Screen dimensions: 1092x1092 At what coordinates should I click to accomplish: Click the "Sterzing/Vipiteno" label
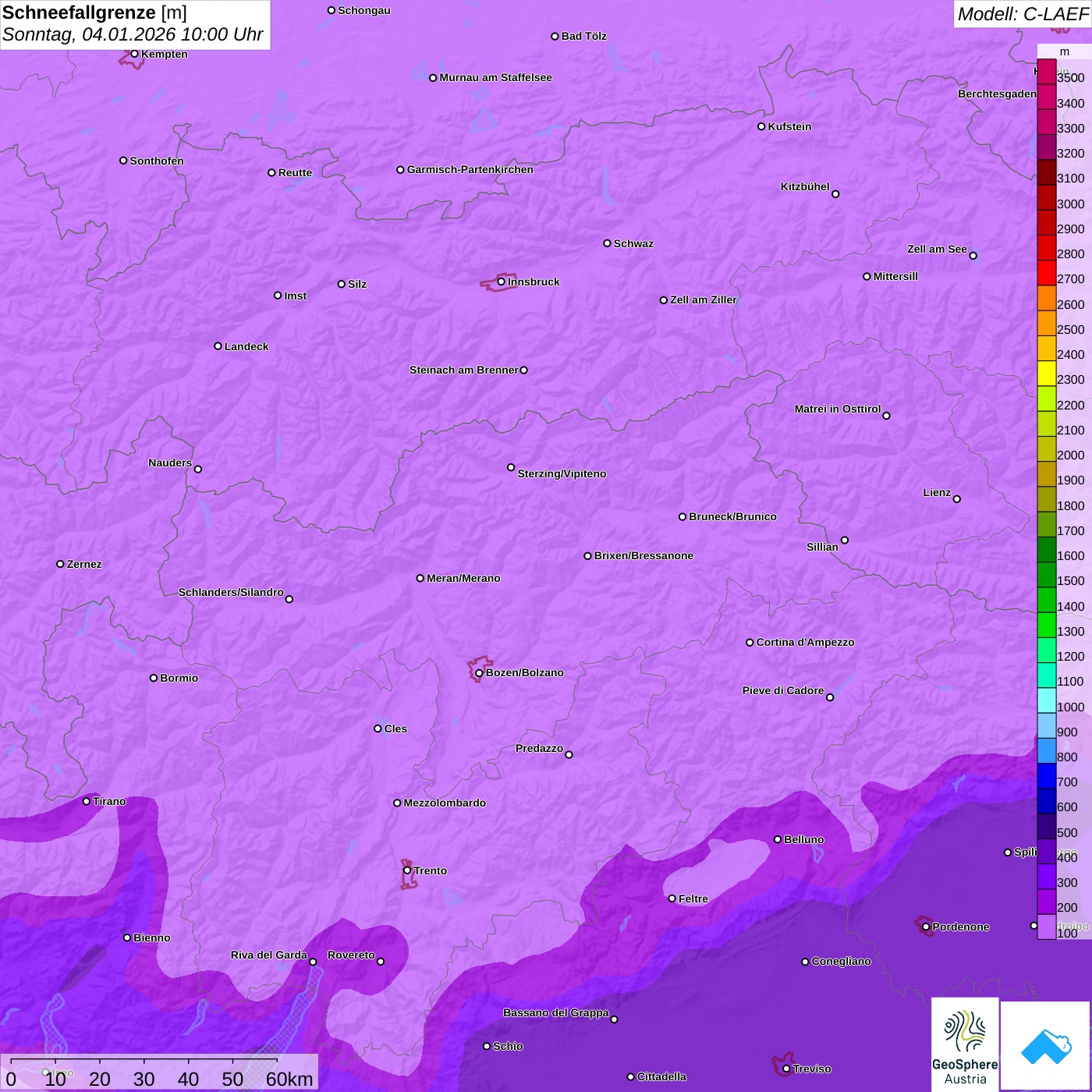point(562,473)
